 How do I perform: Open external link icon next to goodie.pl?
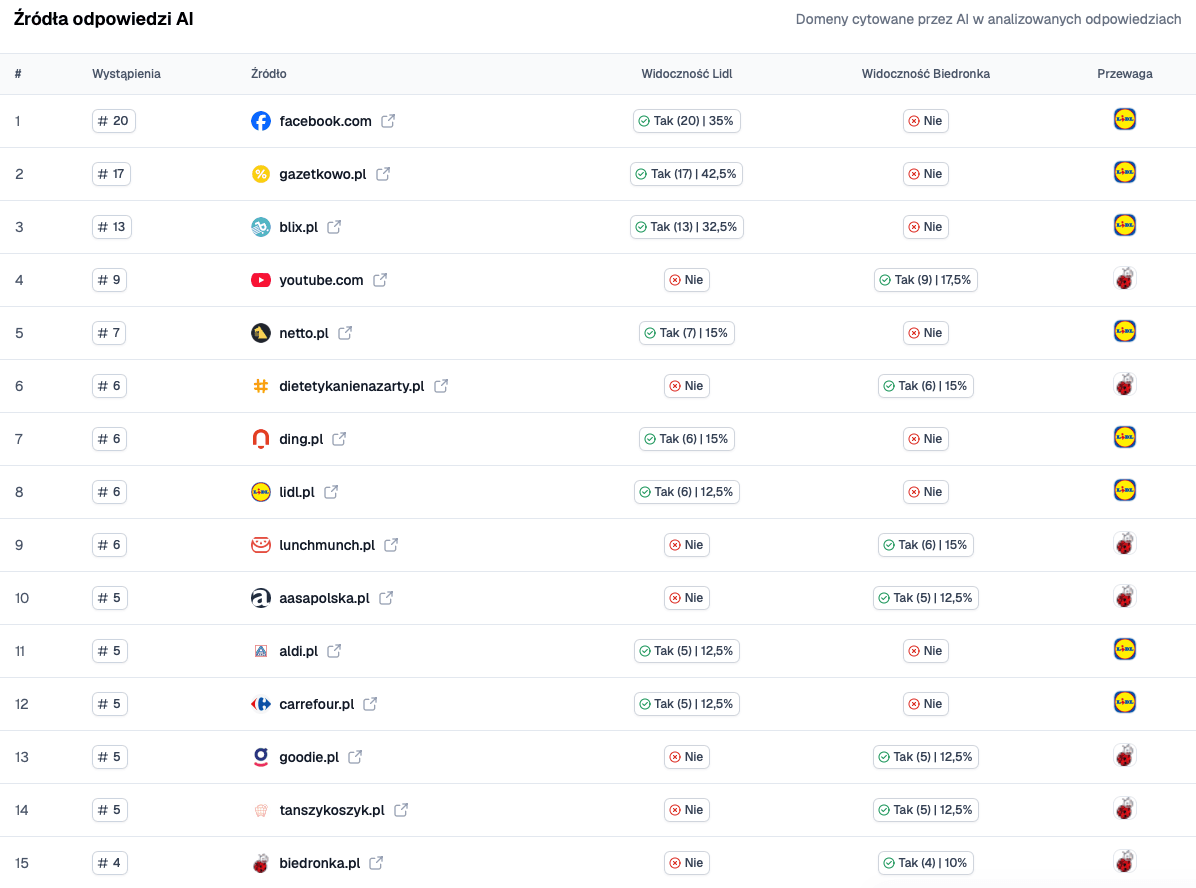(x=355, y=757)
